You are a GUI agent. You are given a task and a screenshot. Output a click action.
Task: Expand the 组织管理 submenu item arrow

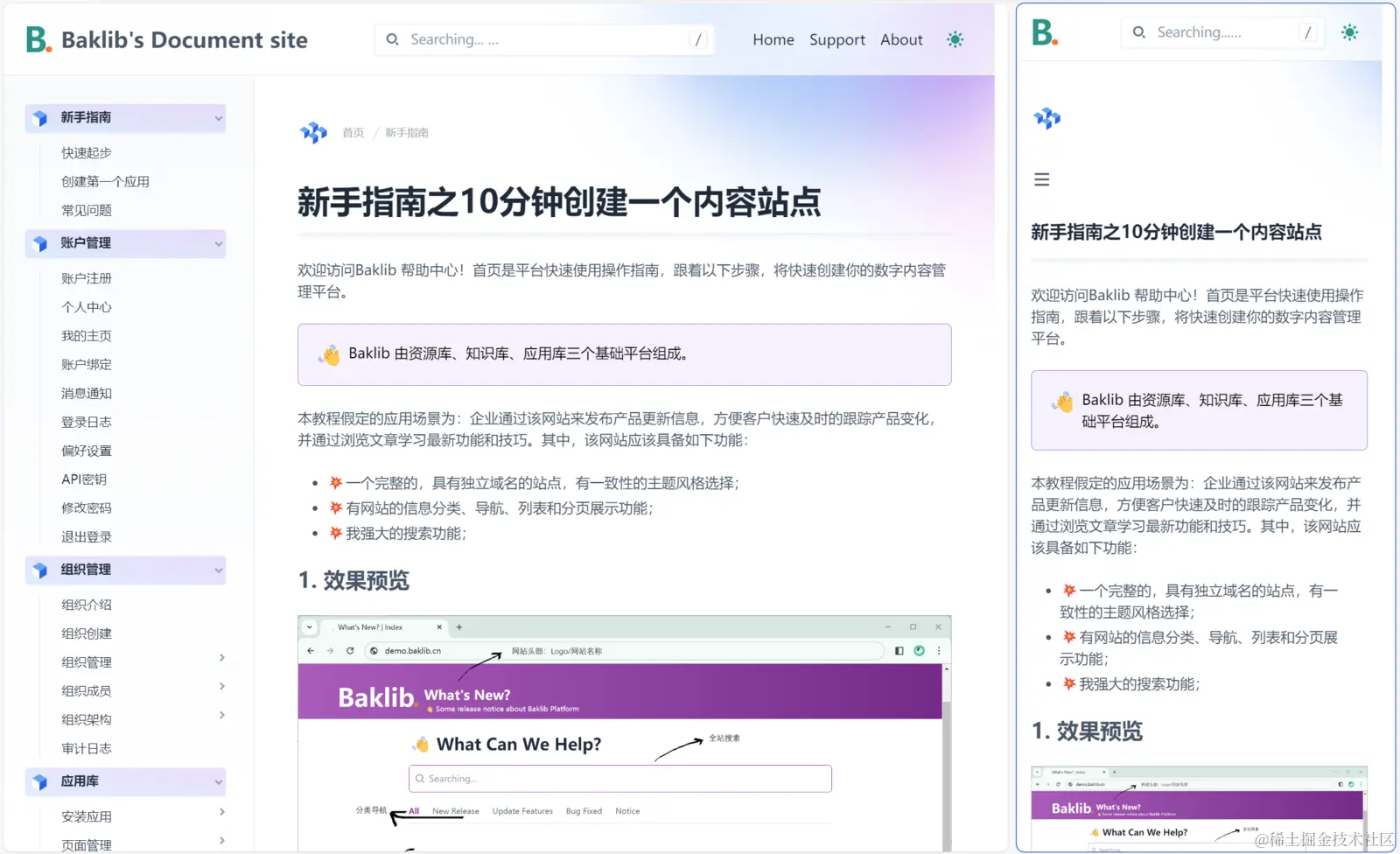pos(222,658)
